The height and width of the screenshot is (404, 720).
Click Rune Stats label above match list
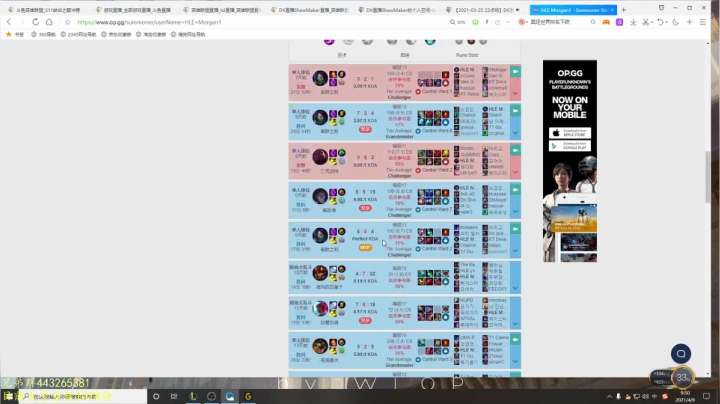coord(467,55)
